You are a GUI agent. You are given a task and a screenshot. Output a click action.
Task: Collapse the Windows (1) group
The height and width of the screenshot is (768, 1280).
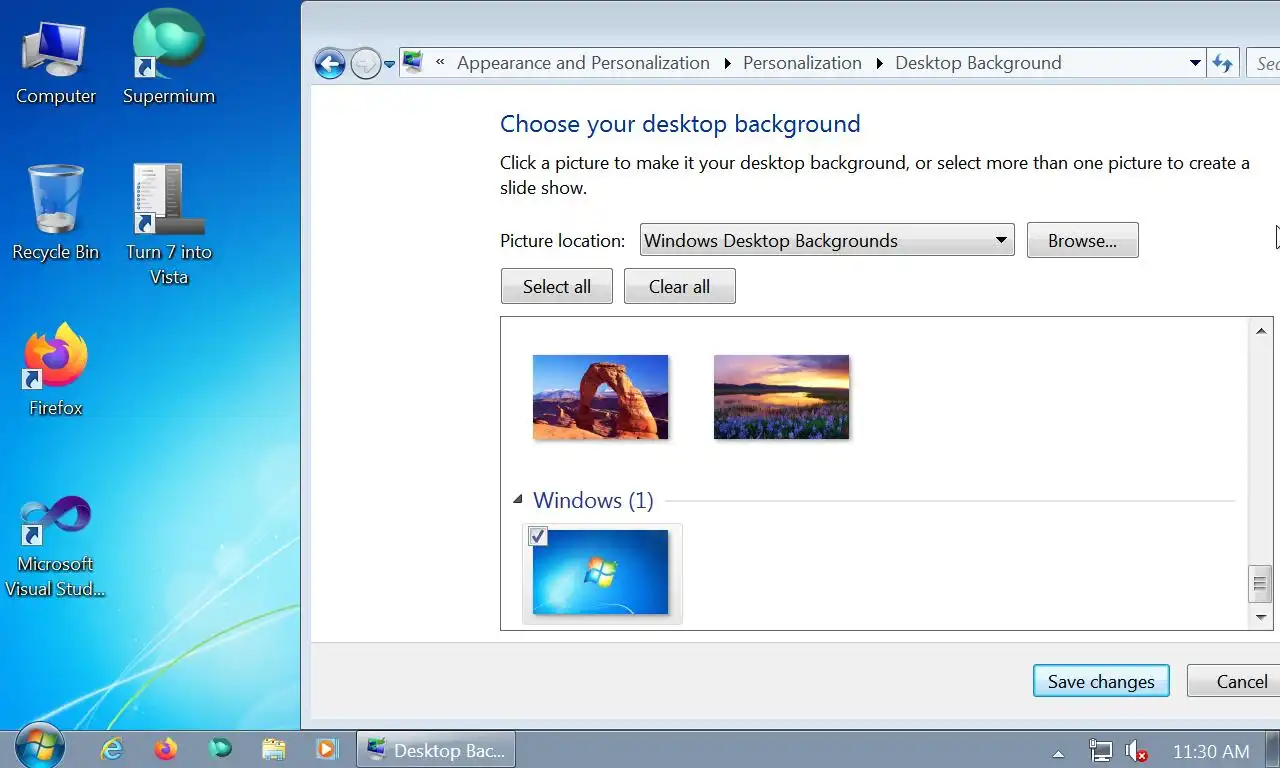[x=517, y=499]
